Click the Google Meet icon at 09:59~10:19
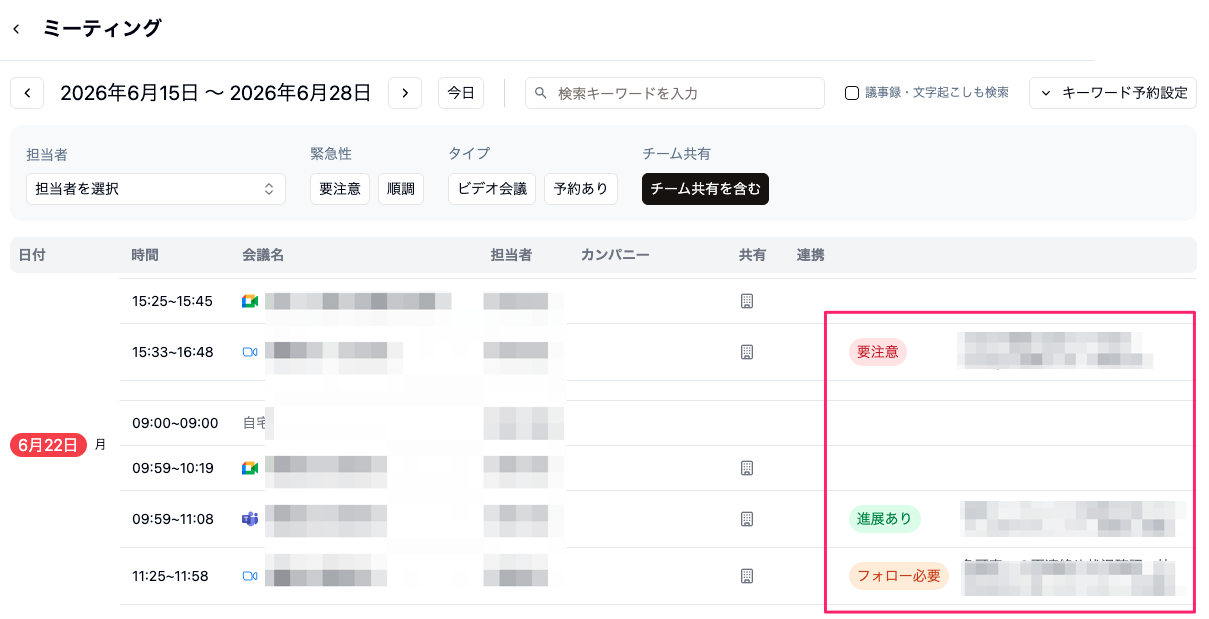The height and width of the screenshot is (619, 1209). pos(250,468)
